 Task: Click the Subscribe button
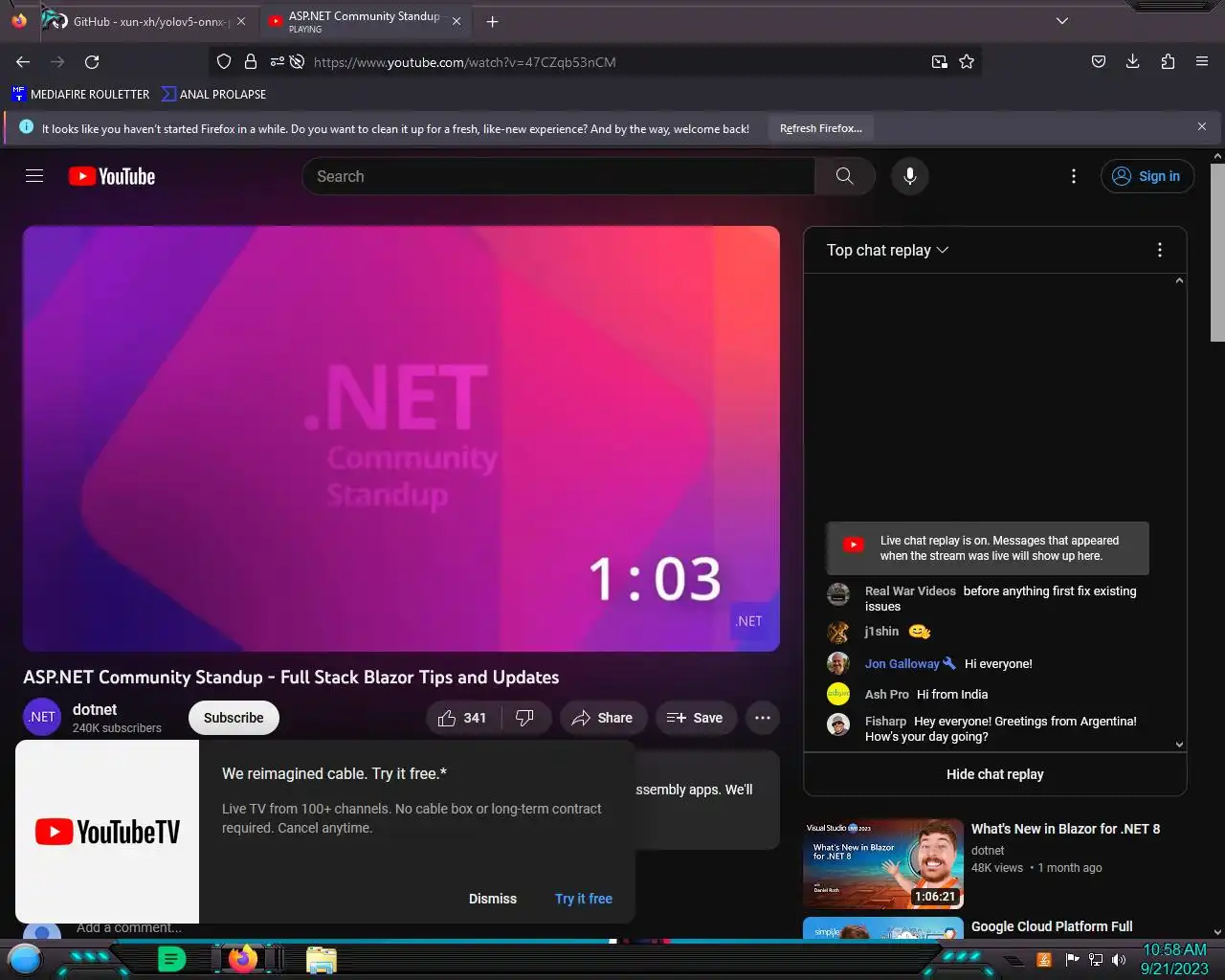point(234,718)
